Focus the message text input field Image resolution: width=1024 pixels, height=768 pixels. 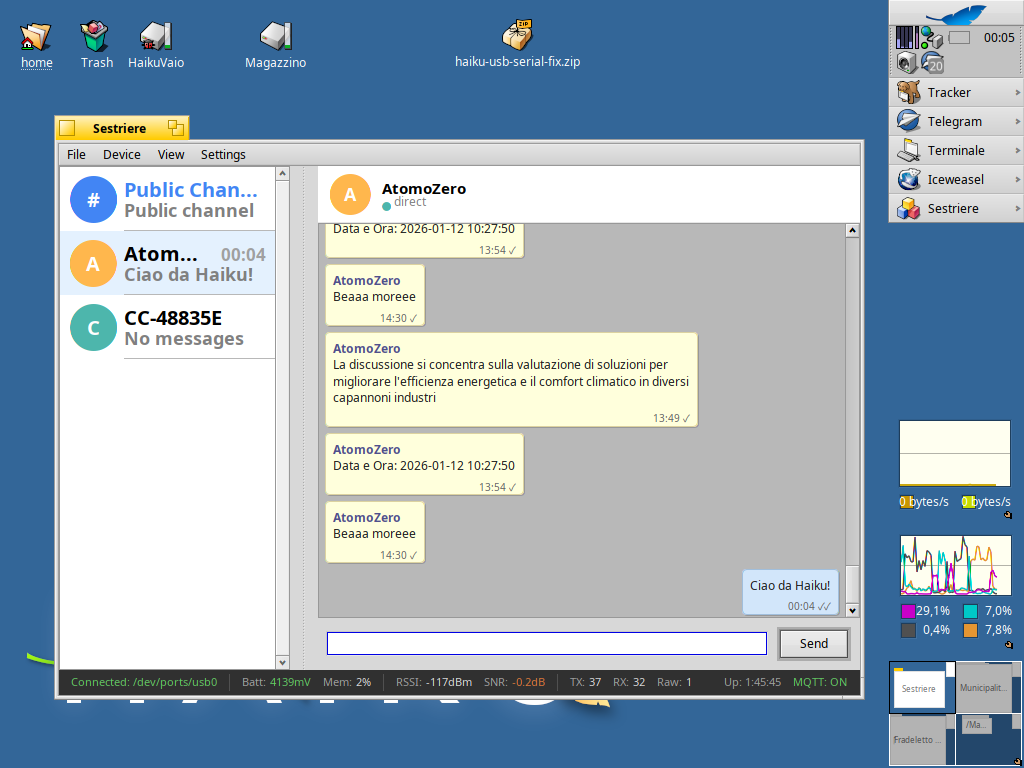pos(546,644)
